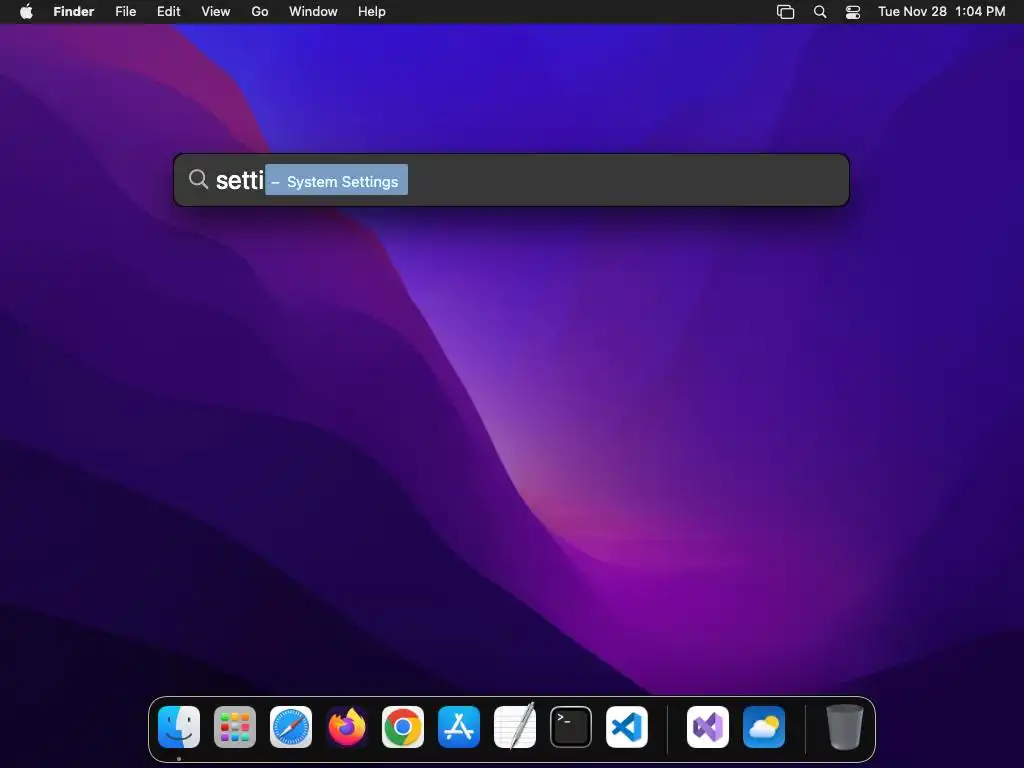Open the Weather app in the Dock
This screenshot has width=1024, height=768.
[764, 727]
